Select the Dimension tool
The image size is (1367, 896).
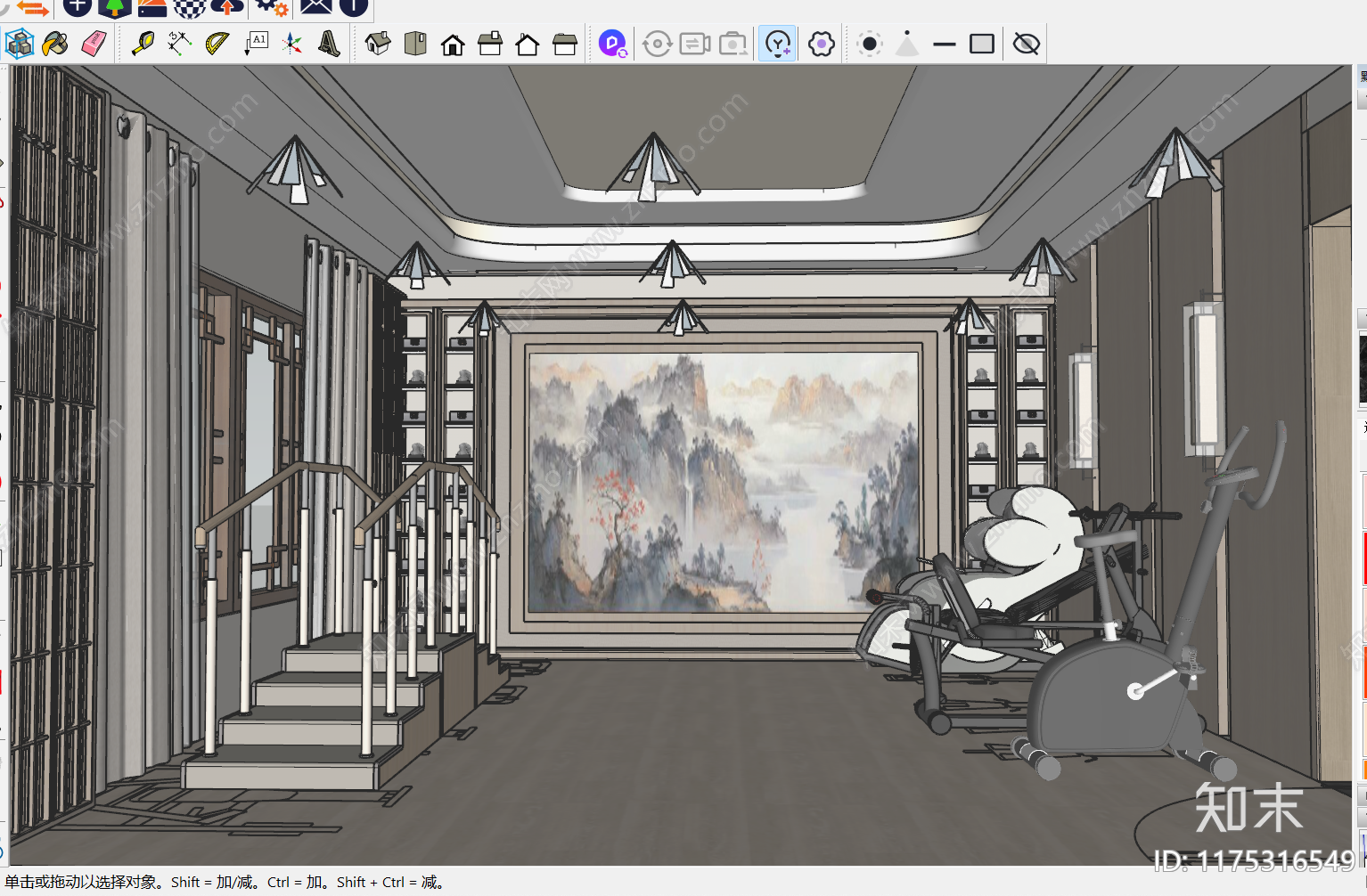point(179,44)
